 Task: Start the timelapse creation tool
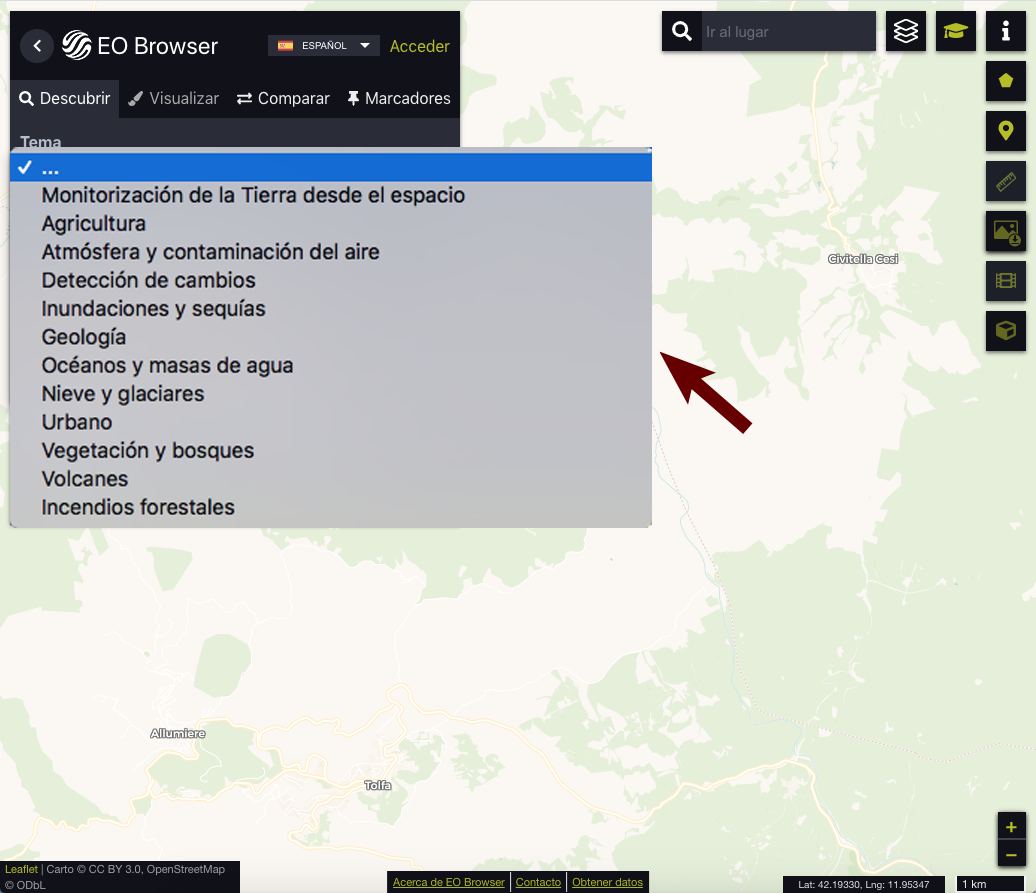1006,281
